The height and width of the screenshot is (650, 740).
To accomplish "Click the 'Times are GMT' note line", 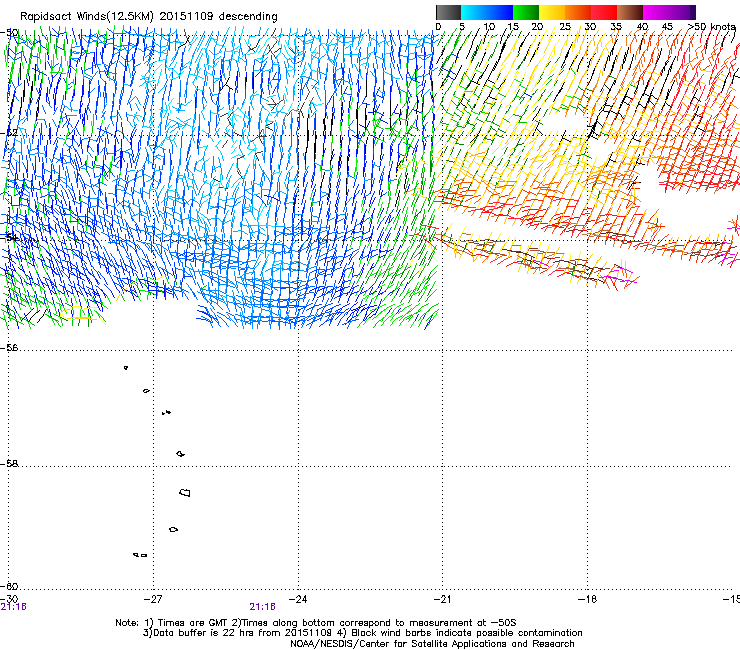I will [x=316, y=623].
